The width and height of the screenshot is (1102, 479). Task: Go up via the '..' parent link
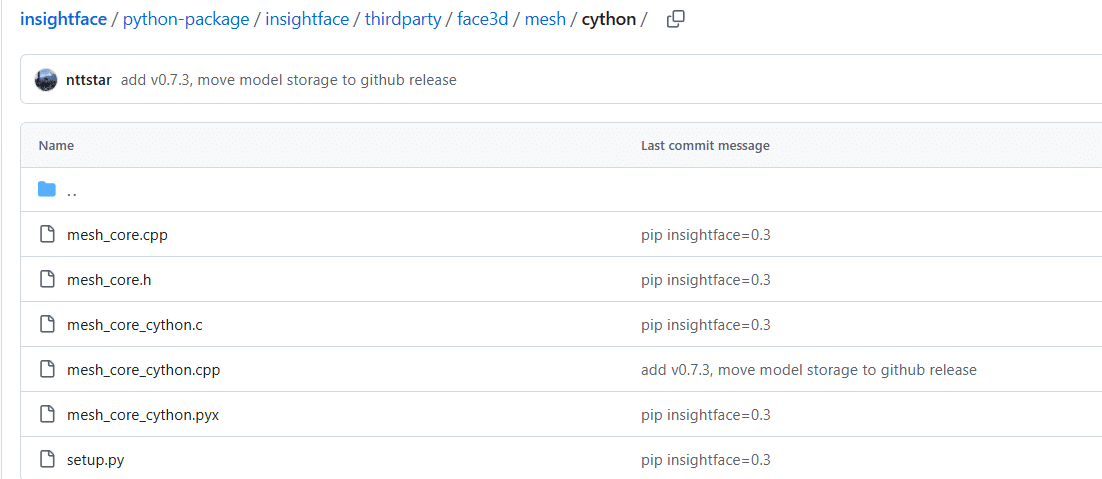click(72, 190)
